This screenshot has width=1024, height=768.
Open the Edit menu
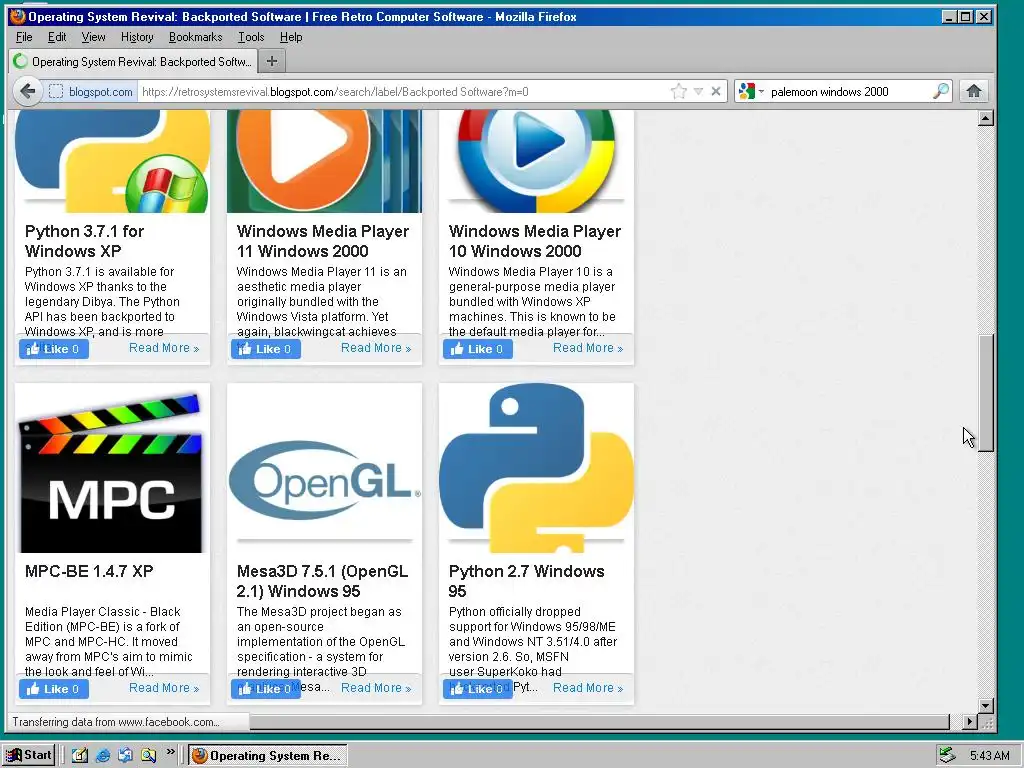57,37
